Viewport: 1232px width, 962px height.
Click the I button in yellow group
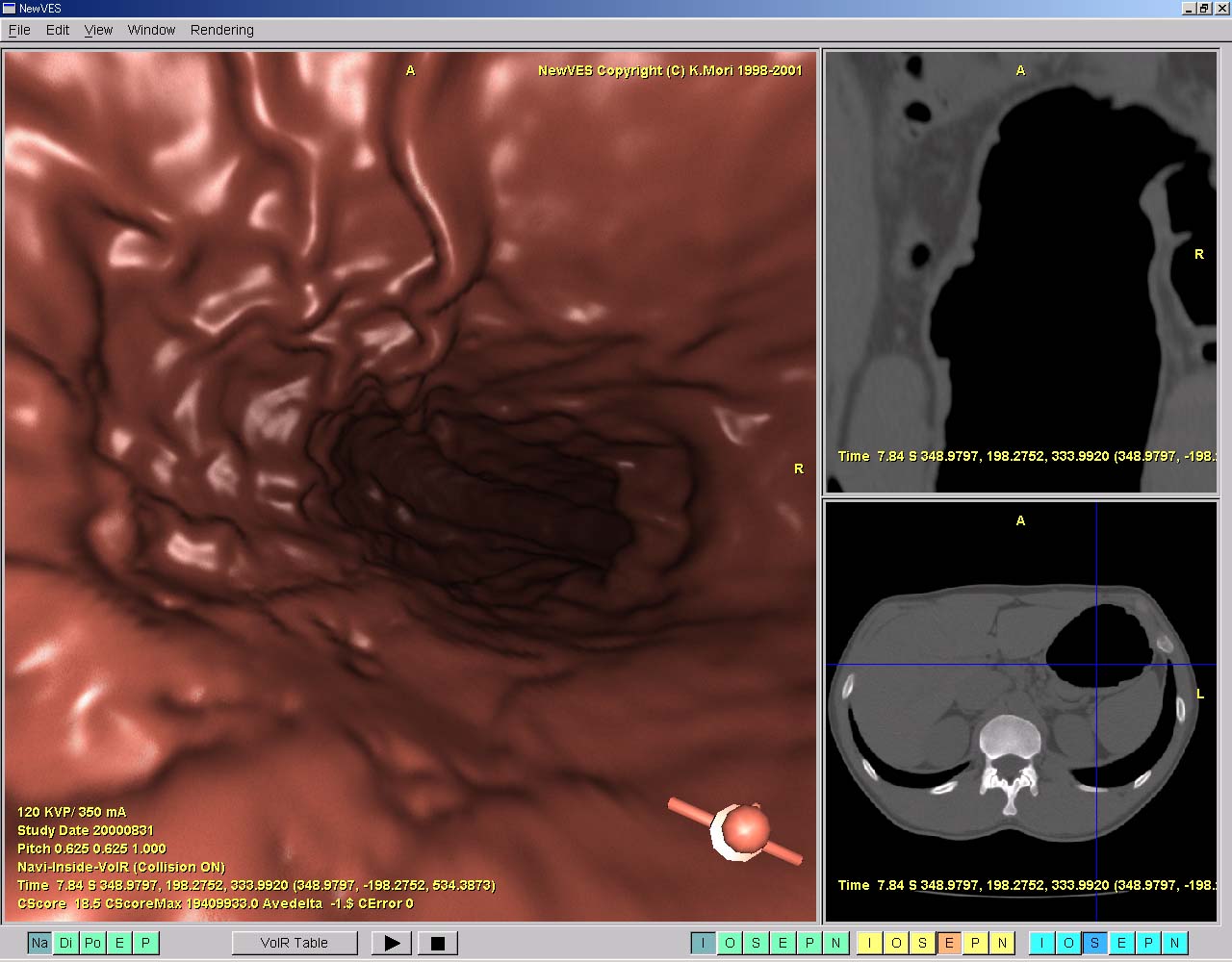869,943
